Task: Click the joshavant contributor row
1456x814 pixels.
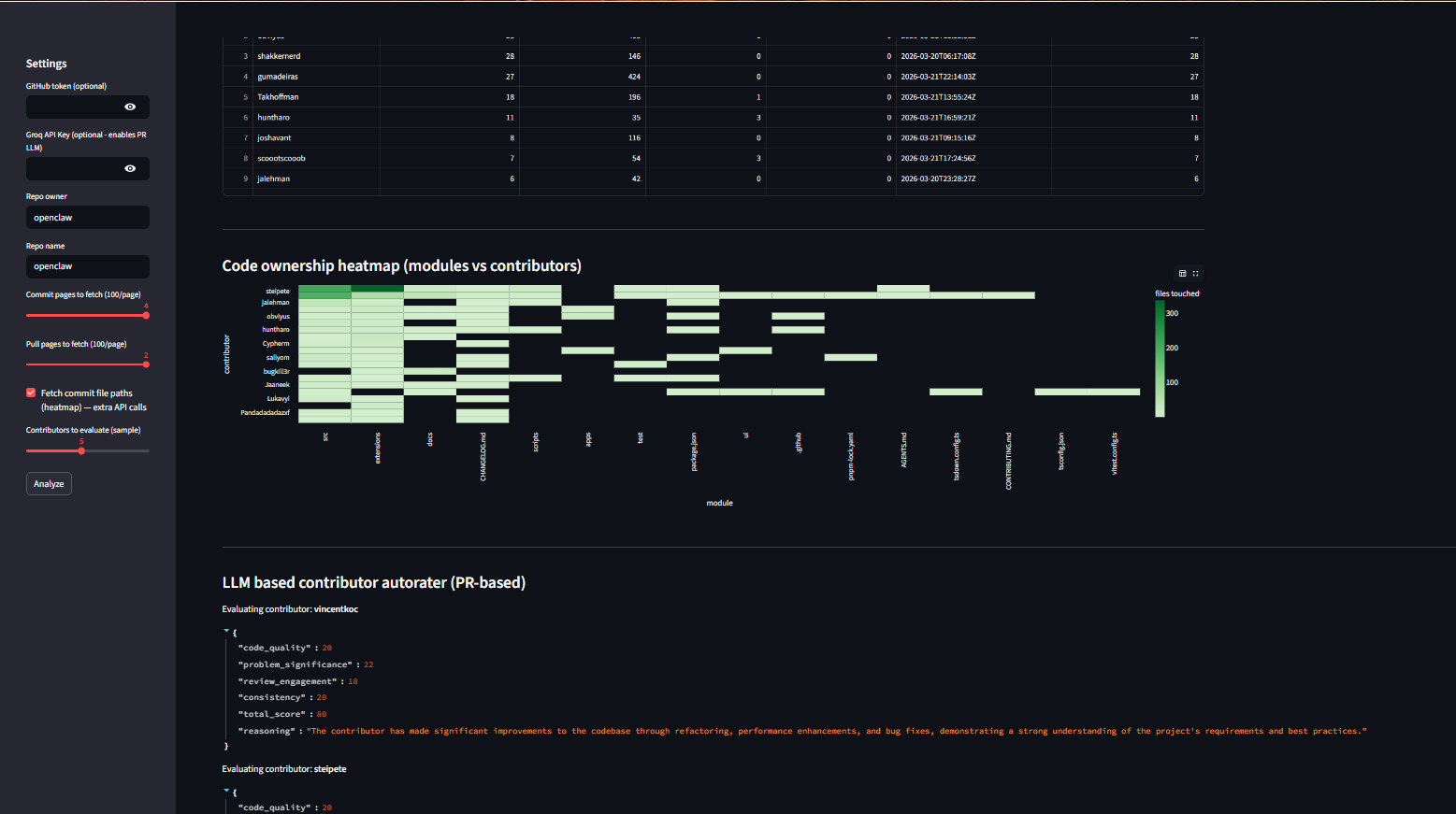Action: (274, 137)
